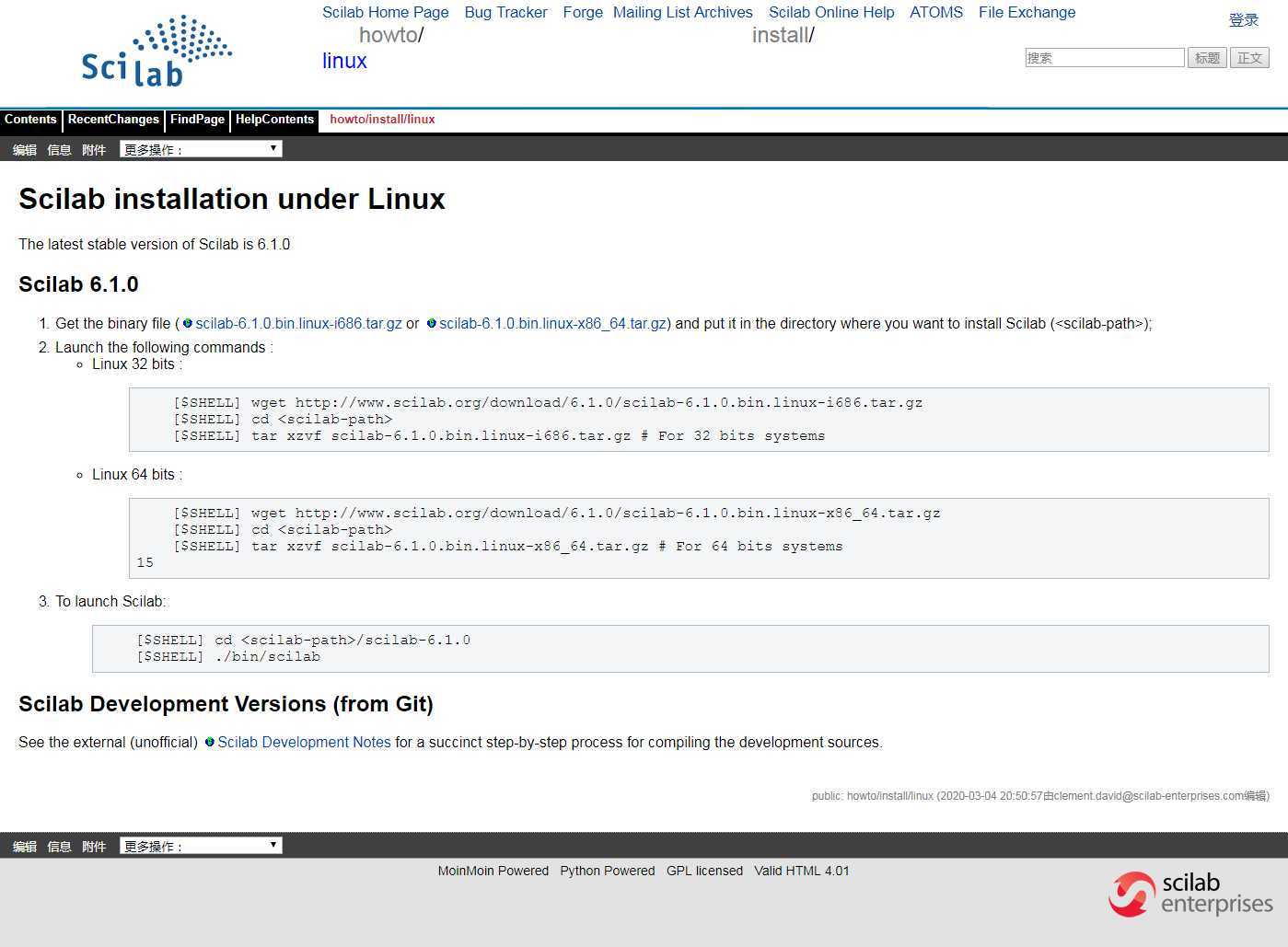Open the Bug Tracker link
Viewport: 1288px width, 947px height.
point(506,13)
